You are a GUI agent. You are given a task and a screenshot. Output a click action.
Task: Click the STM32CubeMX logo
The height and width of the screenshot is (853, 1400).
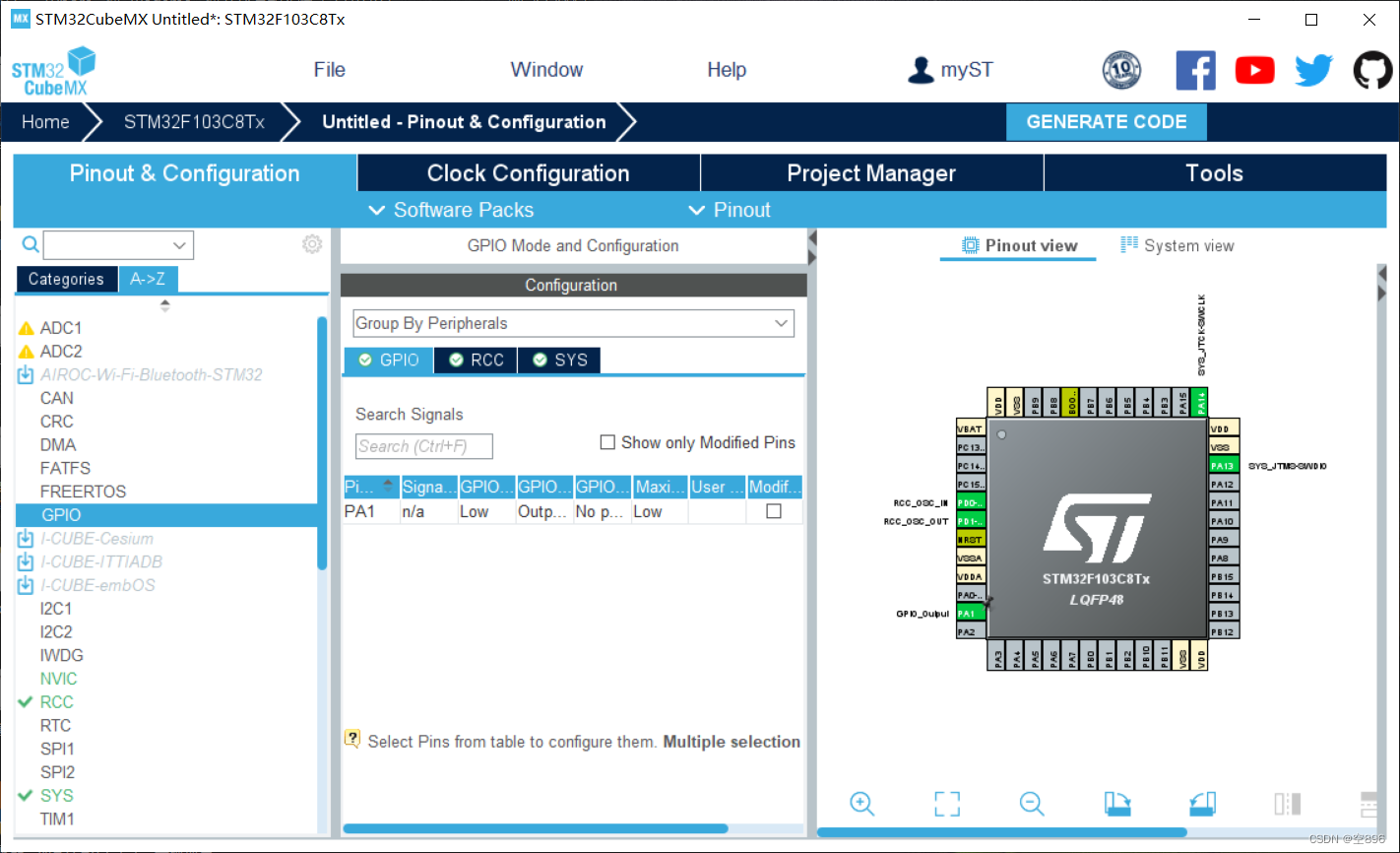point(53,71)
